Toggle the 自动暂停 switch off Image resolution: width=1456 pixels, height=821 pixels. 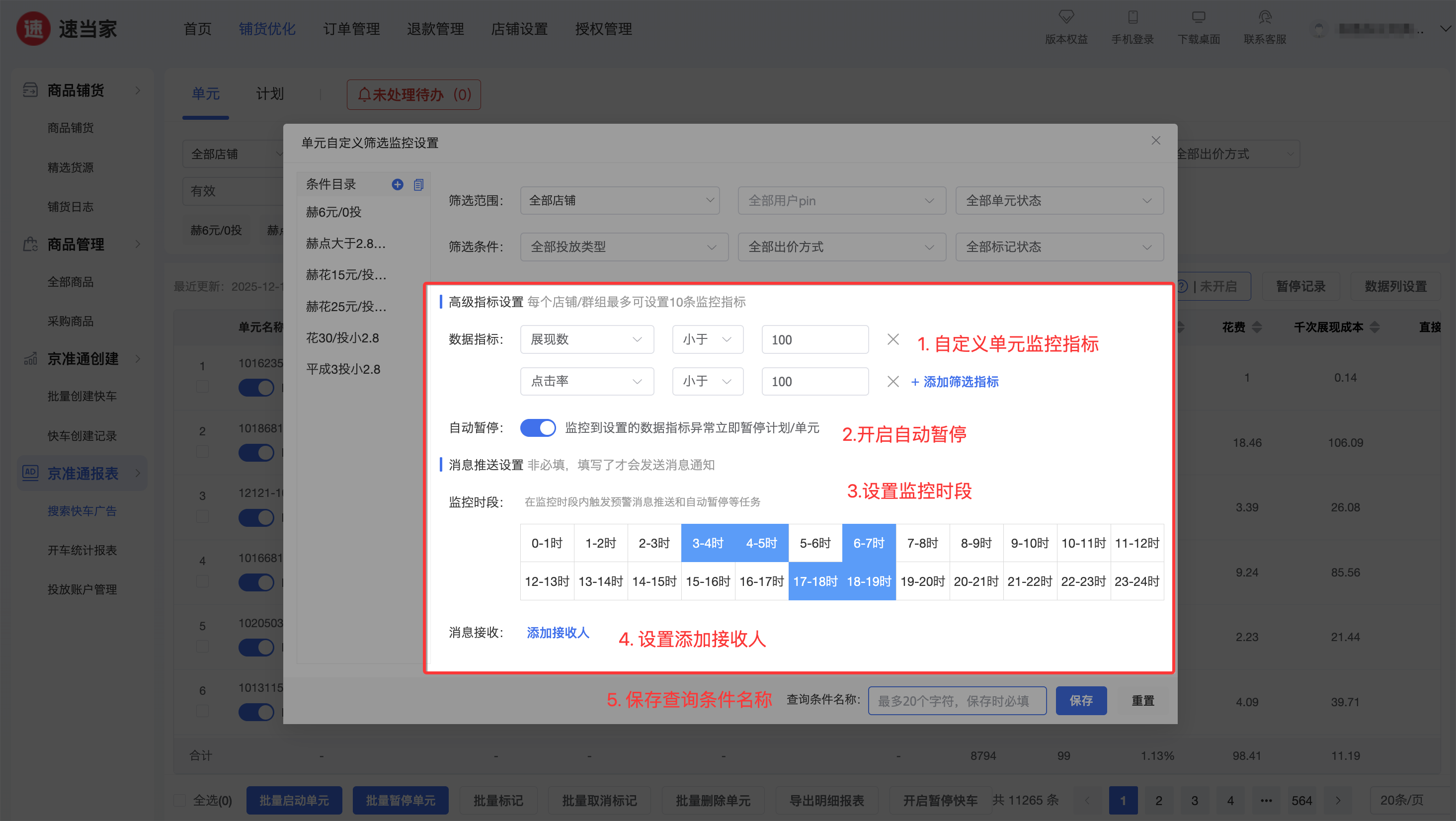pos(538,427)
